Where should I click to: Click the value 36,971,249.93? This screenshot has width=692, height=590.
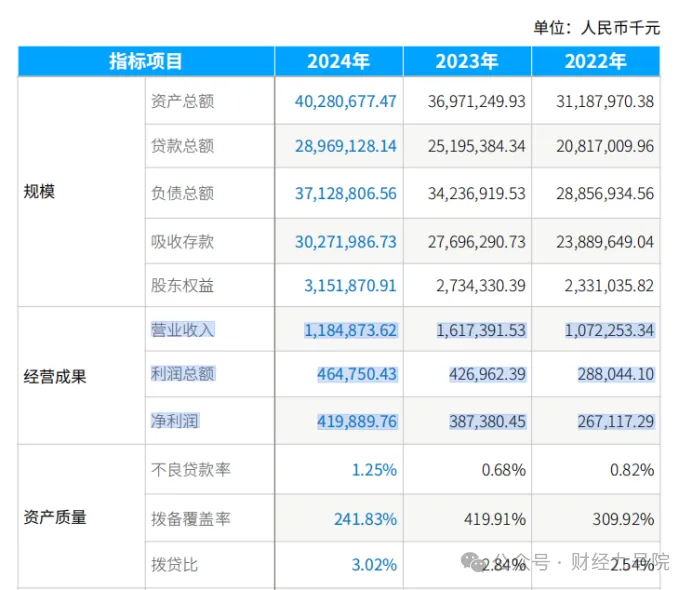click(477, 101)
